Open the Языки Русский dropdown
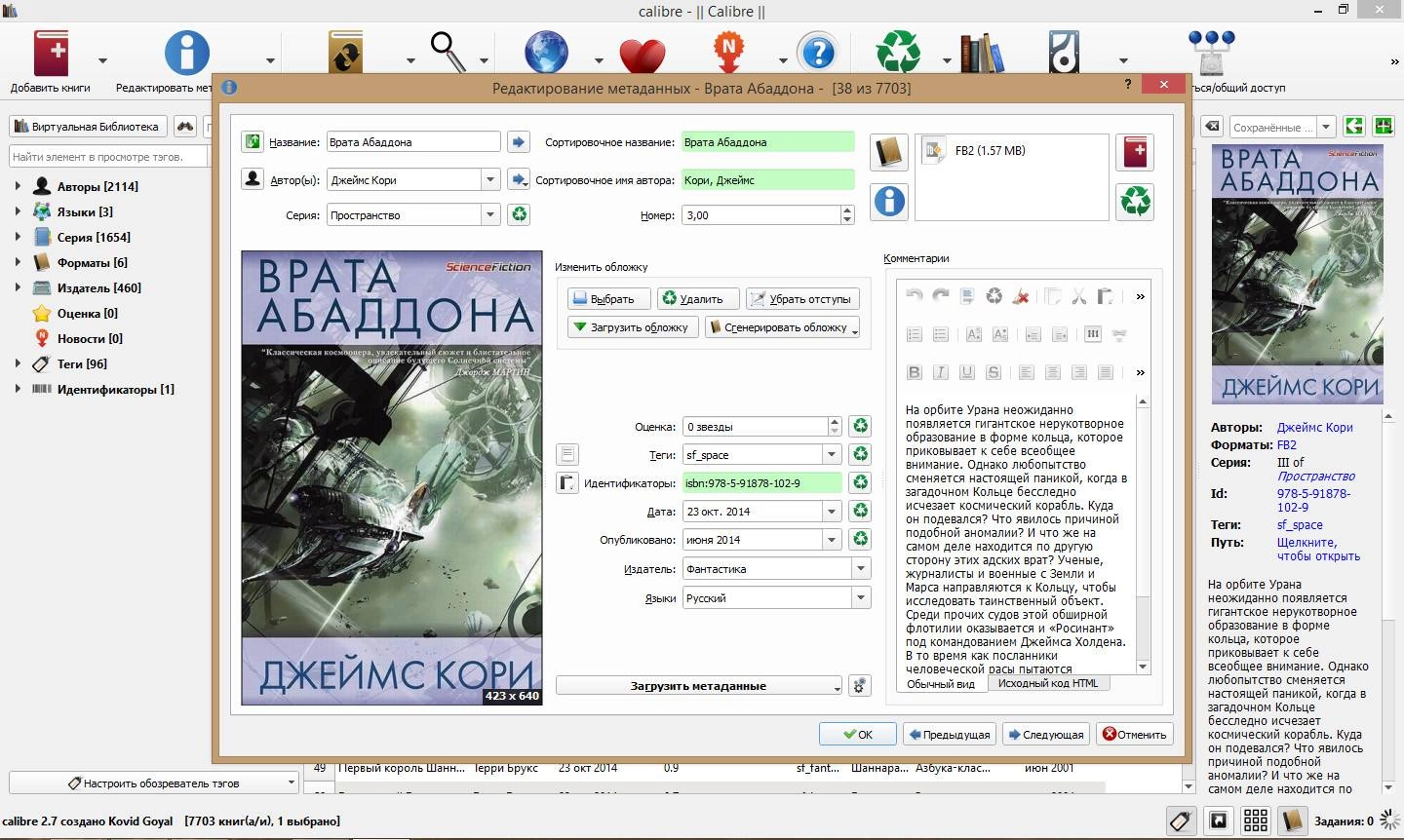 pyautogui.click(x=861, y=597)
